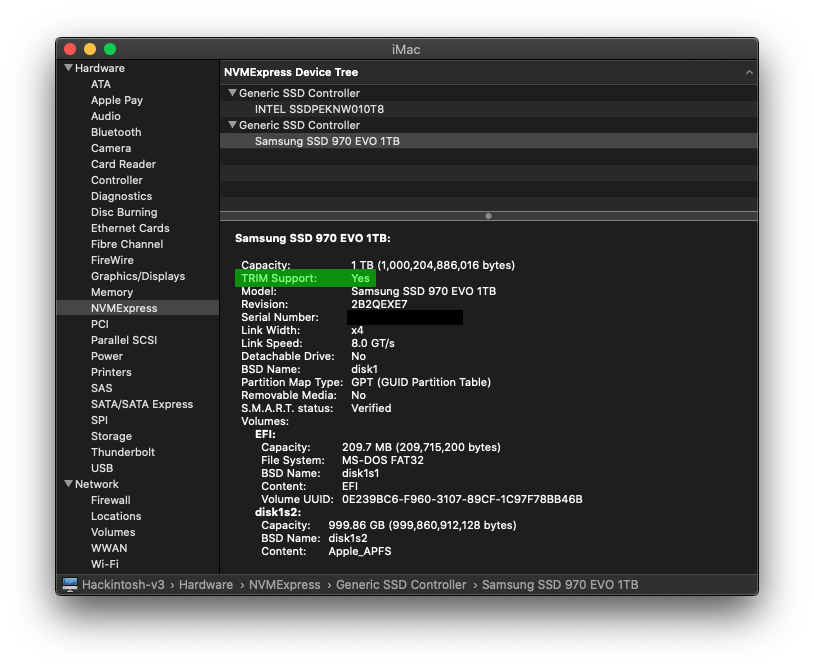The height and width of the screenshot is (669, 814).
Task: Open Card Reader section
Action: [123, 165]
